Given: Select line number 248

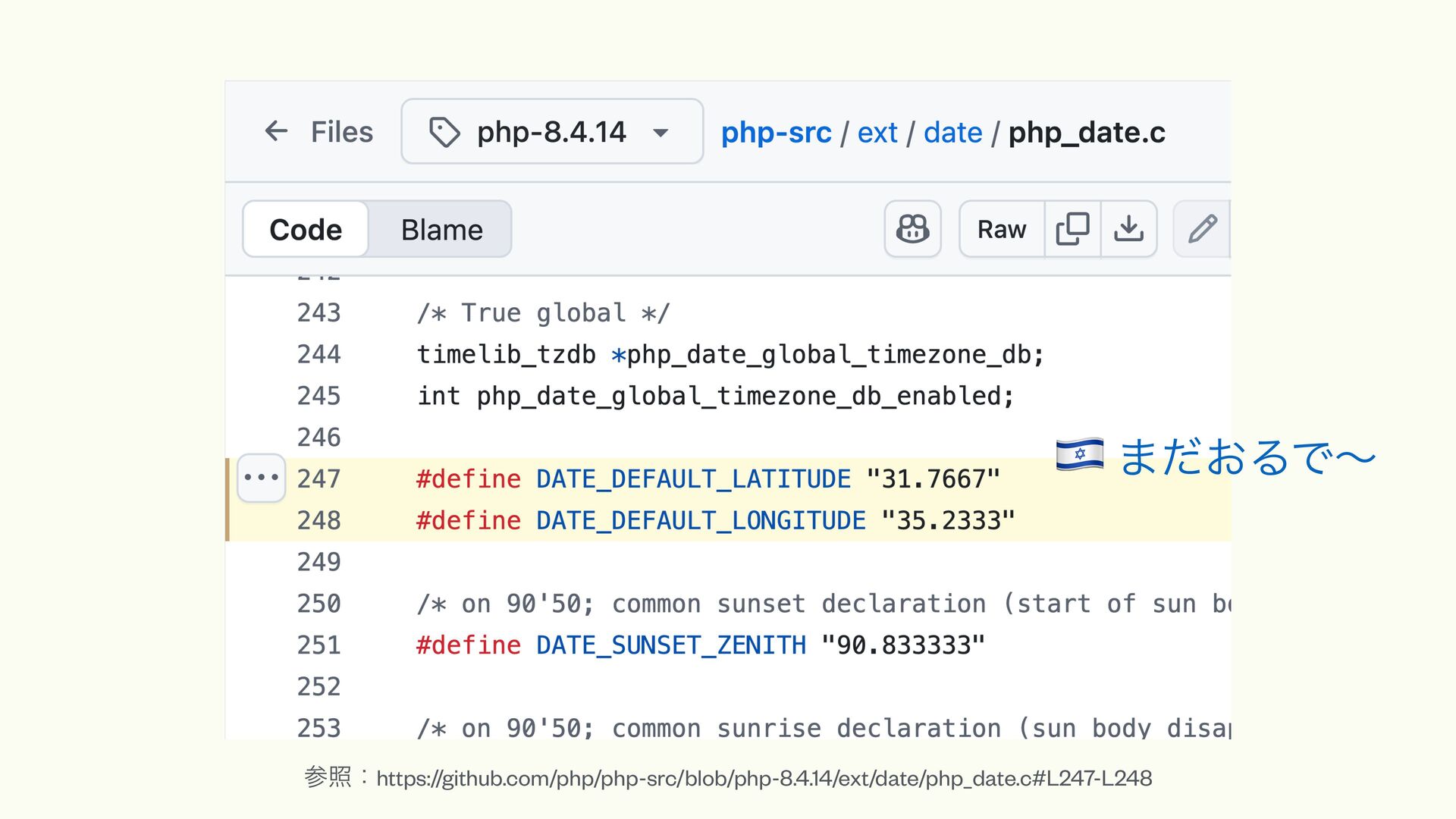Looking at the screenshot, I should (318, 521).
